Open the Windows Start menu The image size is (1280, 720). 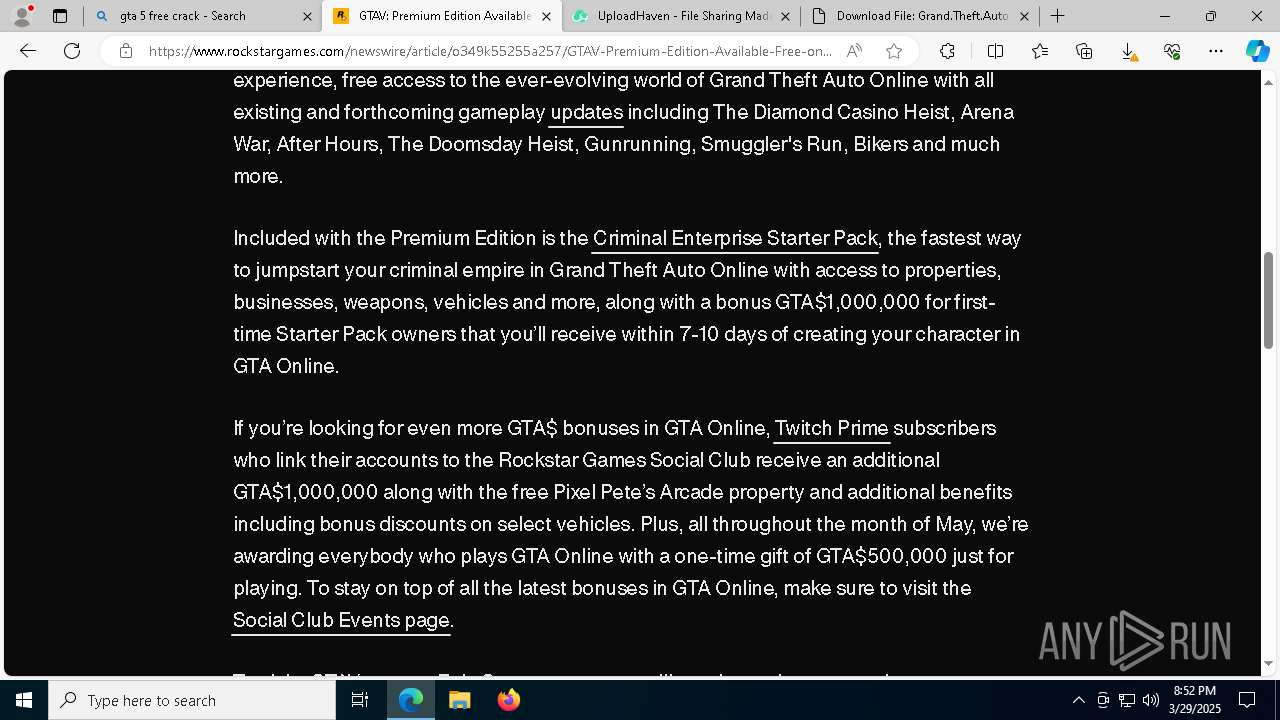(24, 700)
